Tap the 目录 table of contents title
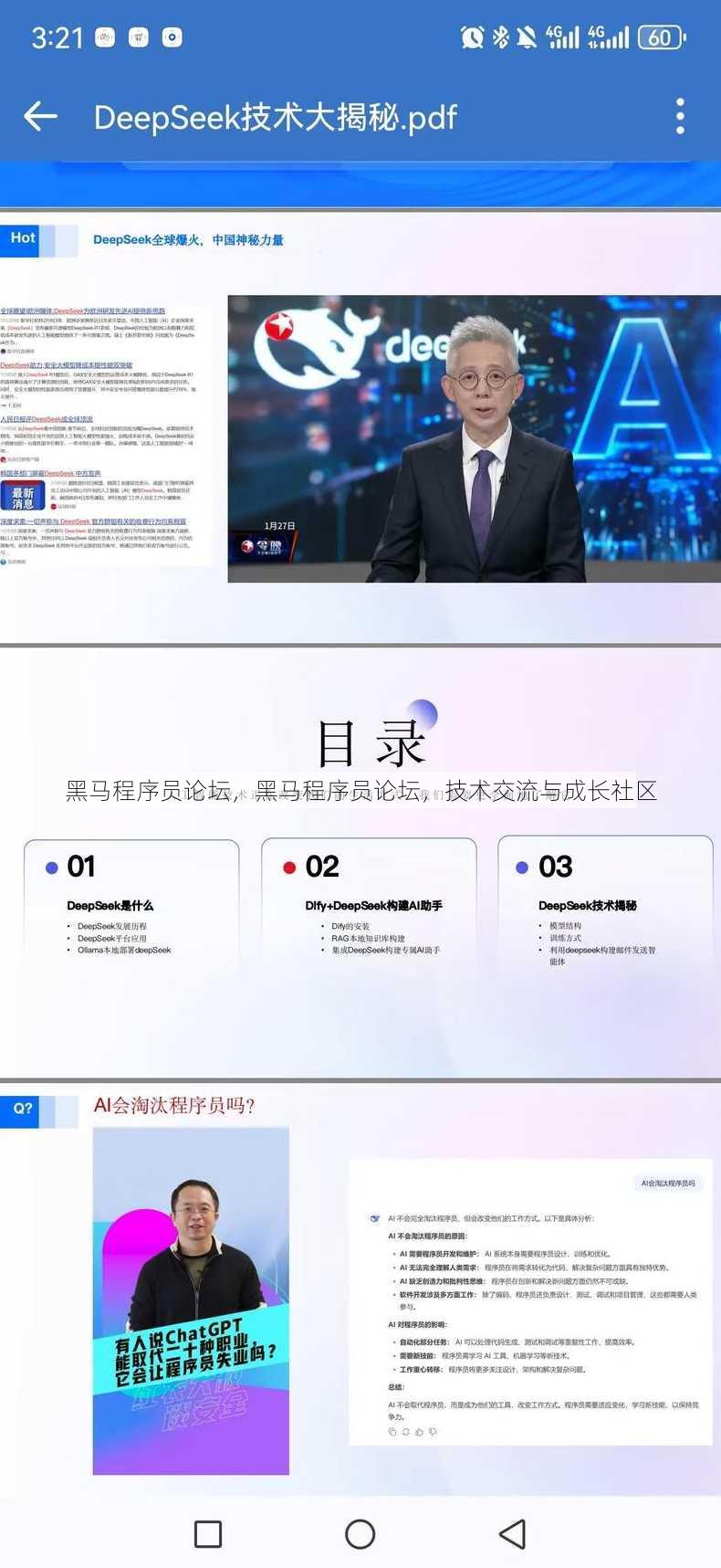Image resolution: width=721 pixels, height=1568 pixels. tap(371, 742)
